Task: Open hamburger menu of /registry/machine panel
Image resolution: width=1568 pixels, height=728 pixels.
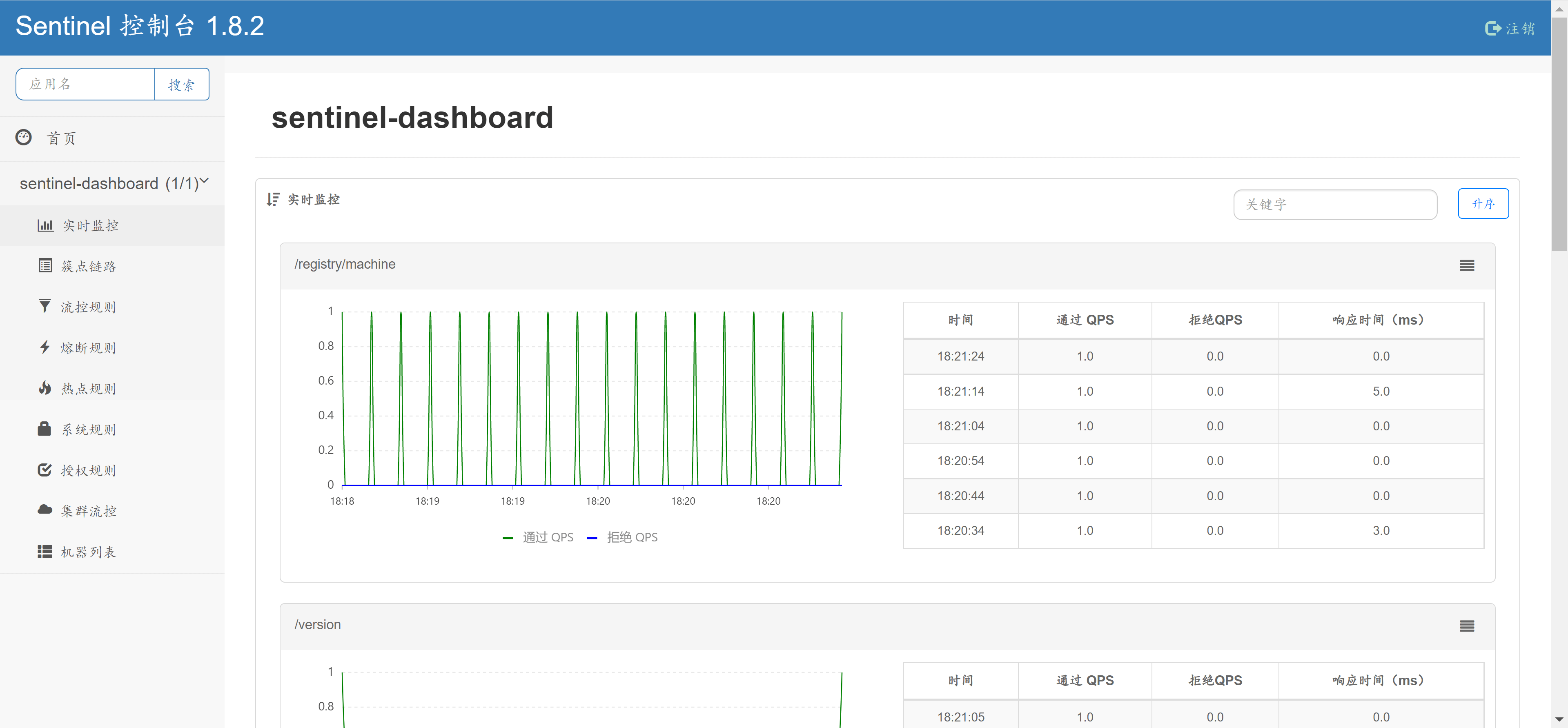Action: (x=1466, y=265)
